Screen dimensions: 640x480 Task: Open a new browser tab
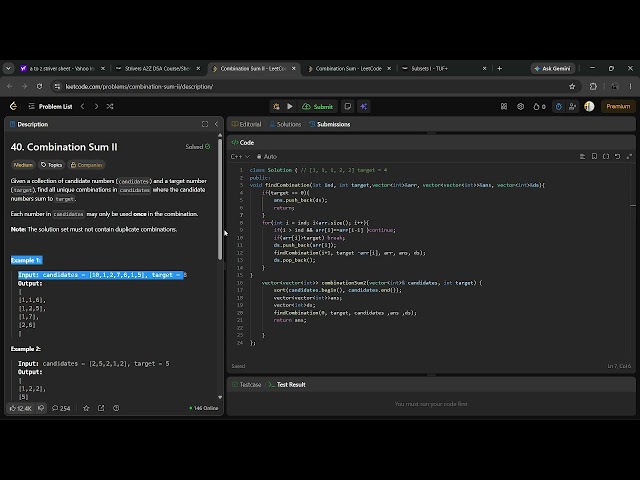click(x=500, y=69)
